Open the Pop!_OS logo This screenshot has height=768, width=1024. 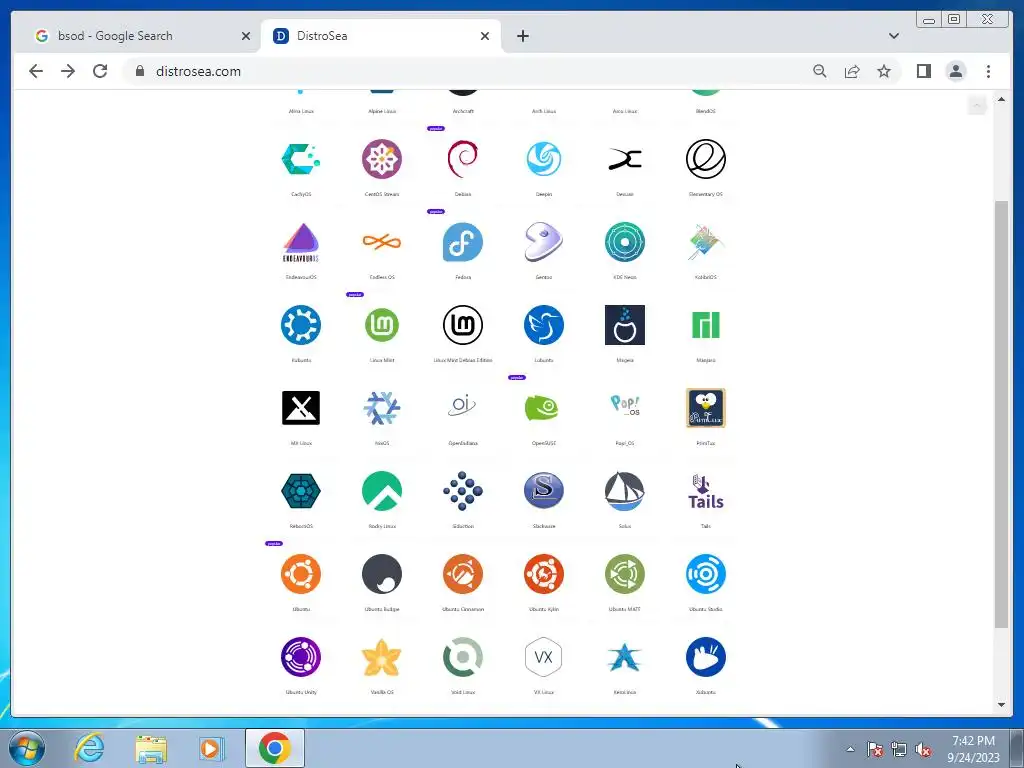point(625,406)
